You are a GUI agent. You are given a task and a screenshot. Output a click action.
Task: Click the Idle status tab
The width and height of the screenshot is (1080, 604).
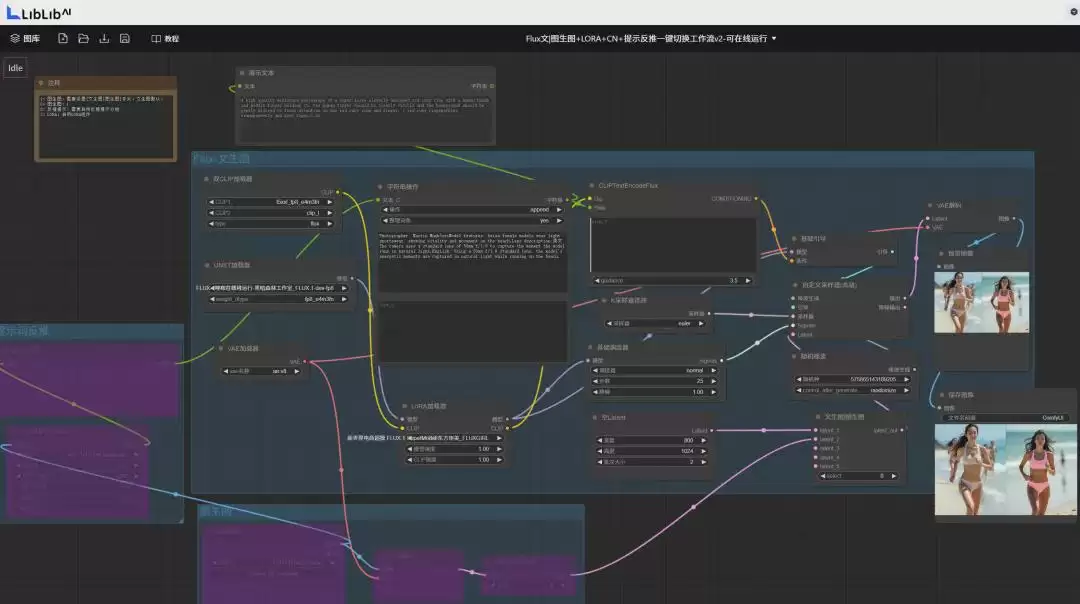coord(15,67)
